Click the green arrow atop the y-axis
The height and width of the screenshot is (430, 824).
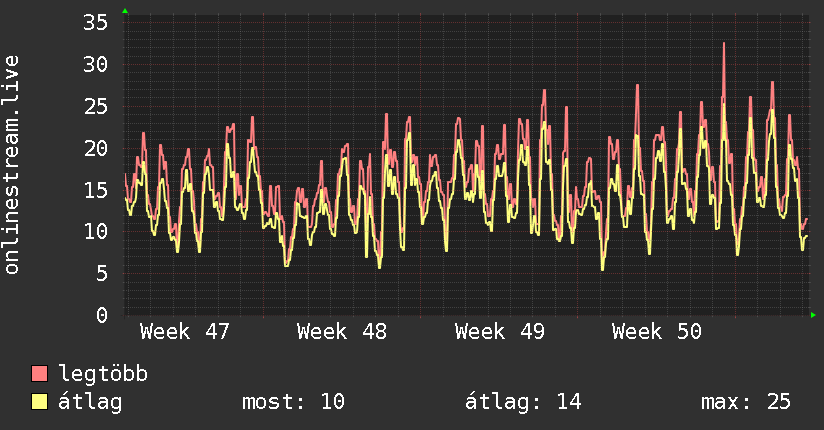125,11
